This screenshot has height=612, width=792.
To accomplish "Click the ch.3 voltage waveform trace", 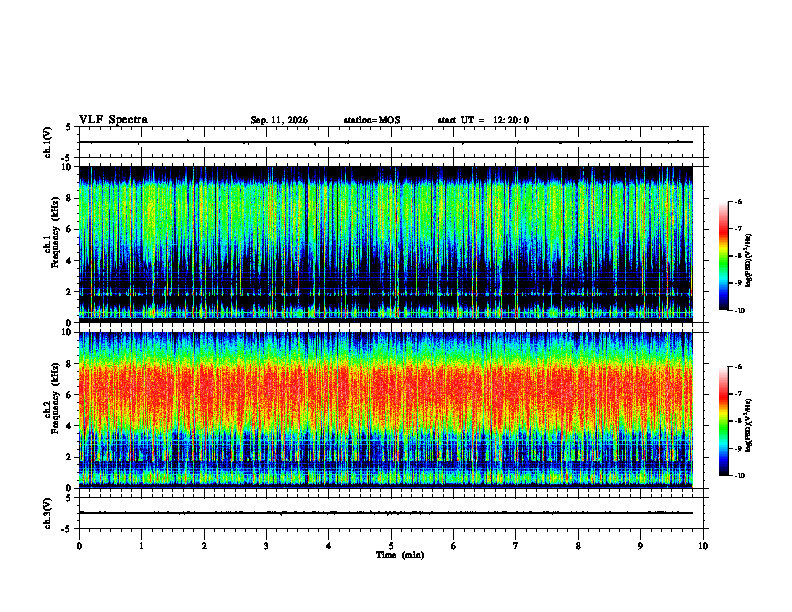I will (x=385, y=513).
